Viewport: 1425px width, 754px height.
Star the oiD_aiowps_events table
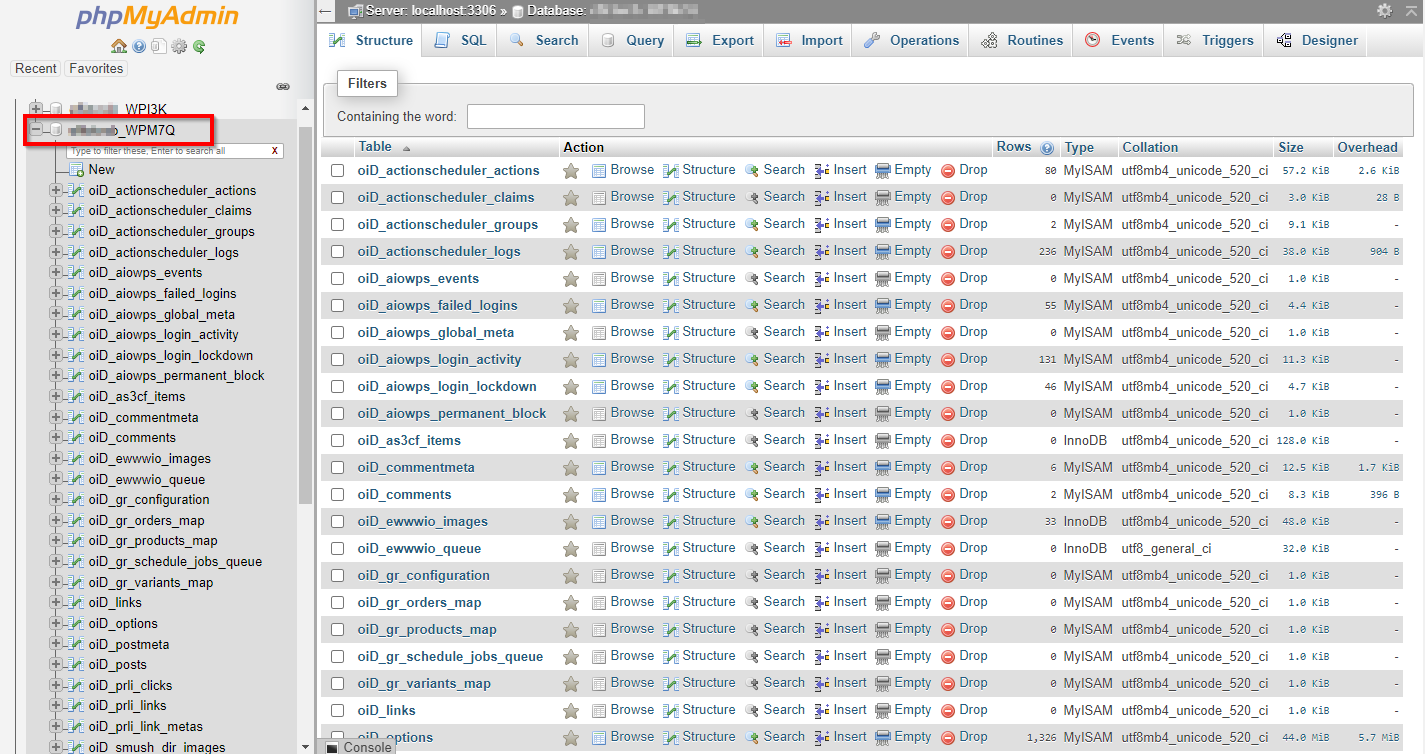571,279
